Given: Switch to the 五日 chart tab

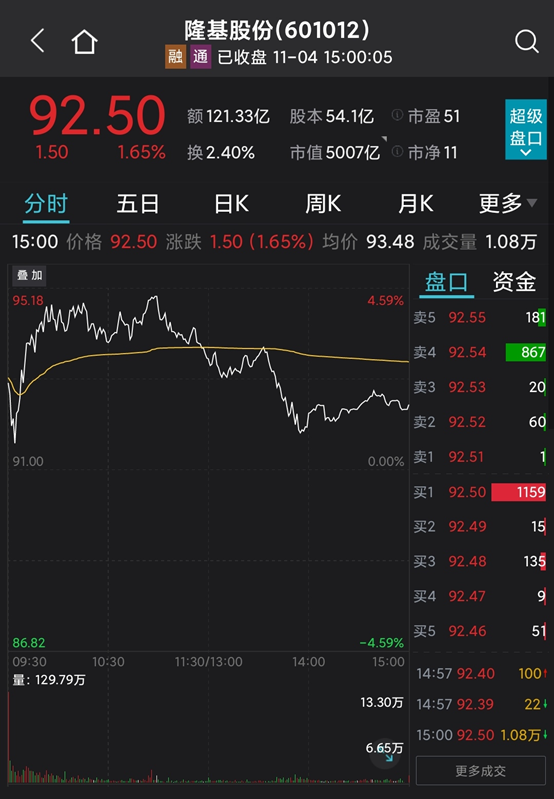Looking at the screenshot, I should (138, 204).
